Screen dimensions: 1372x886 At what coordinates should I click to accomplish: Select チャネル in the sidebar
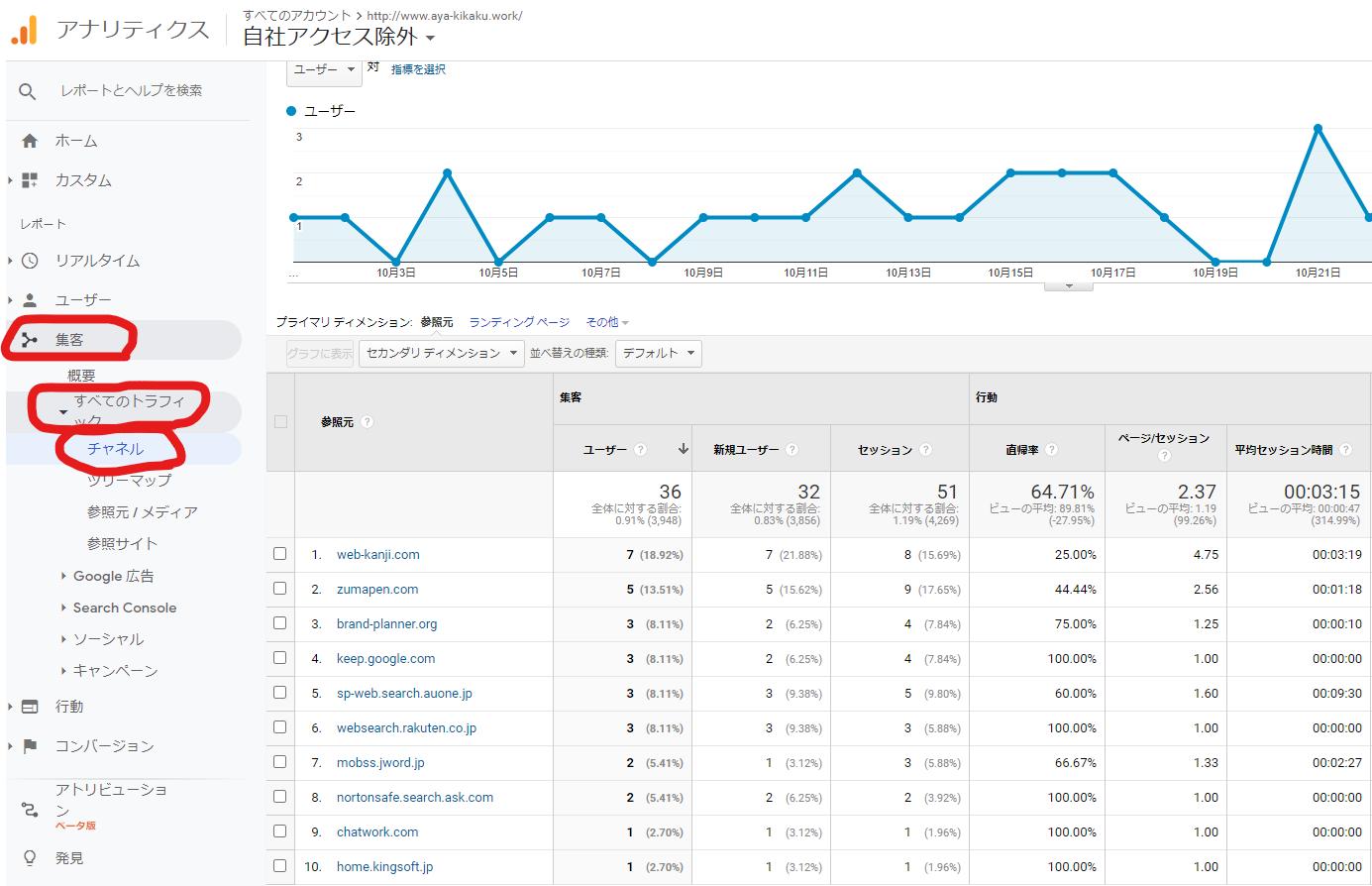tap(115, 449)
